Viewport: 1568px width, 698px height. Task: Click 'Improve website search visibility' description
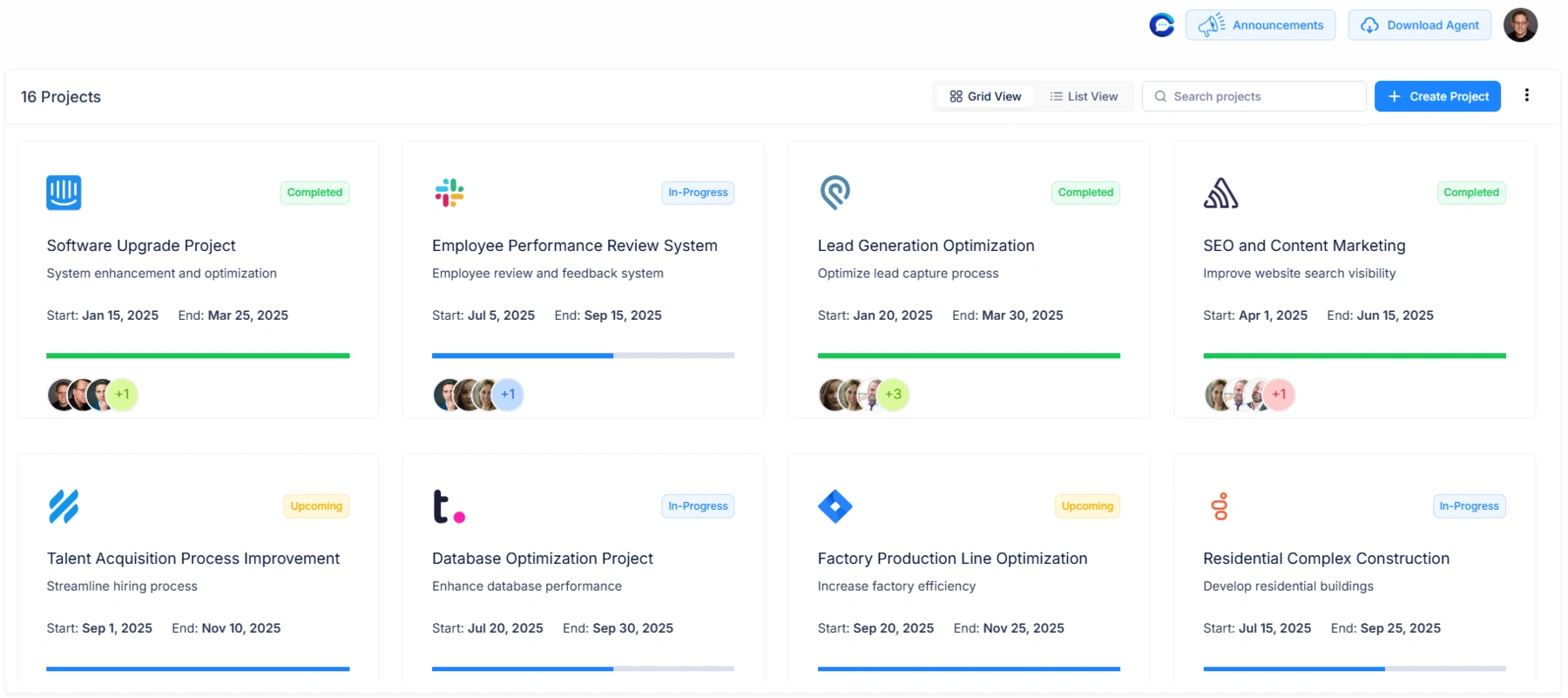click(x=1300, y=274)
